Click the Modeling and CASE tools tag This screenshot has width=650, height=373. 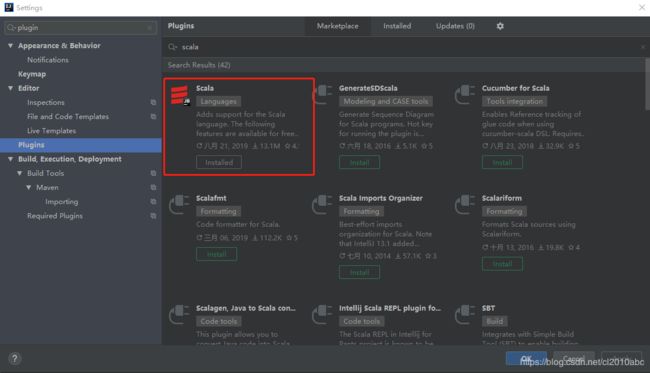click(386, 101)
